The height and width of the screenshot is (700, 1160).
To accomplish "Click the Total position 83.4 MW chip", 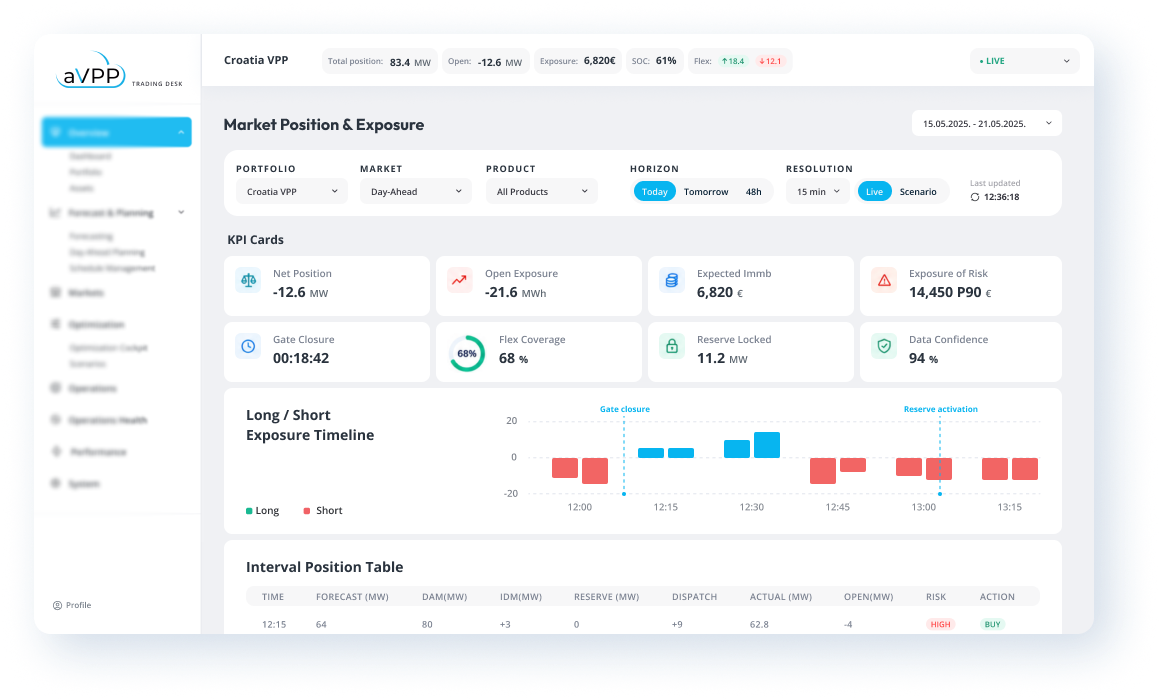I will [380, 61].
